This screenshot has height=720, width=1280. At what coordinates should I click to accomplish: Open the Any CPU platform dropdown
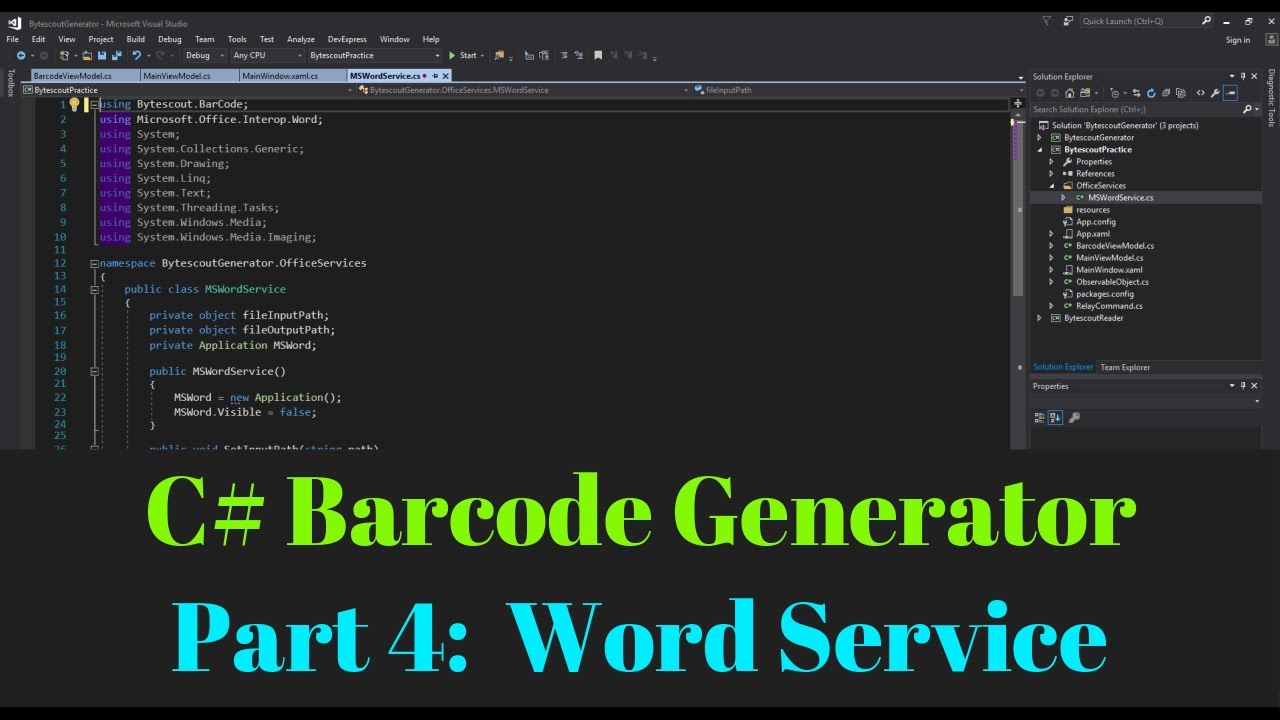click(x=267, y=55)
